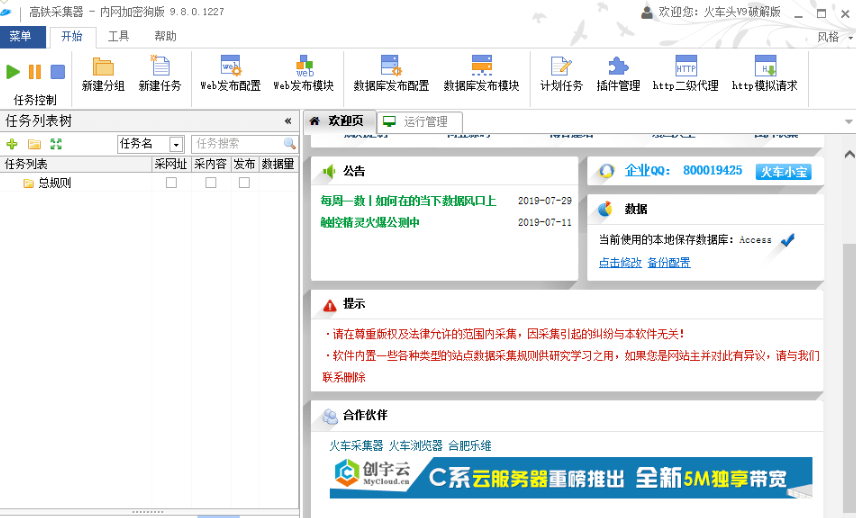Click magnifier search icon in 任务搜索 box
The height and width of the screenshot is (518, 856).
pos(290,144)
